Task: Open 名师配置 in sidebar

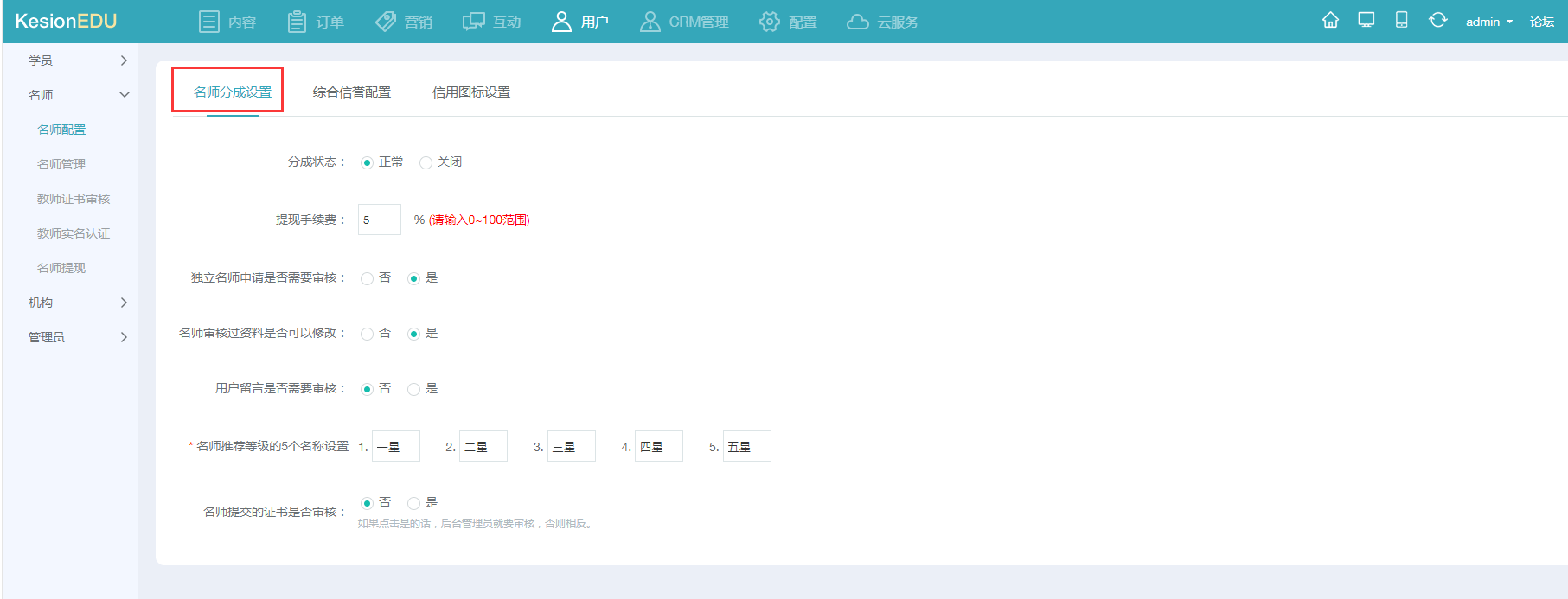Action: point(61,130)
